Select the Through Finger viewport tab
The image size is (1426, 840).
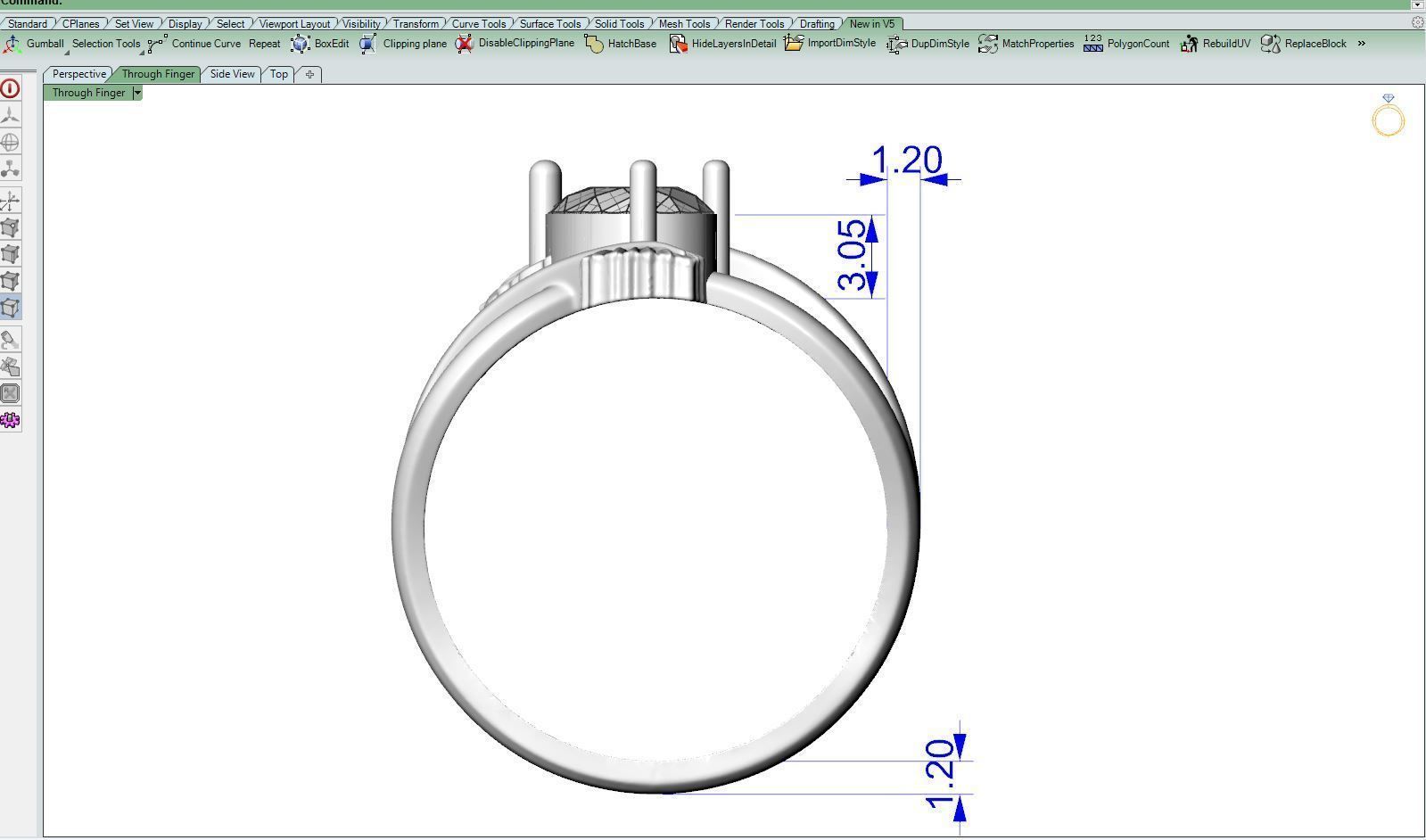(158, 74)
